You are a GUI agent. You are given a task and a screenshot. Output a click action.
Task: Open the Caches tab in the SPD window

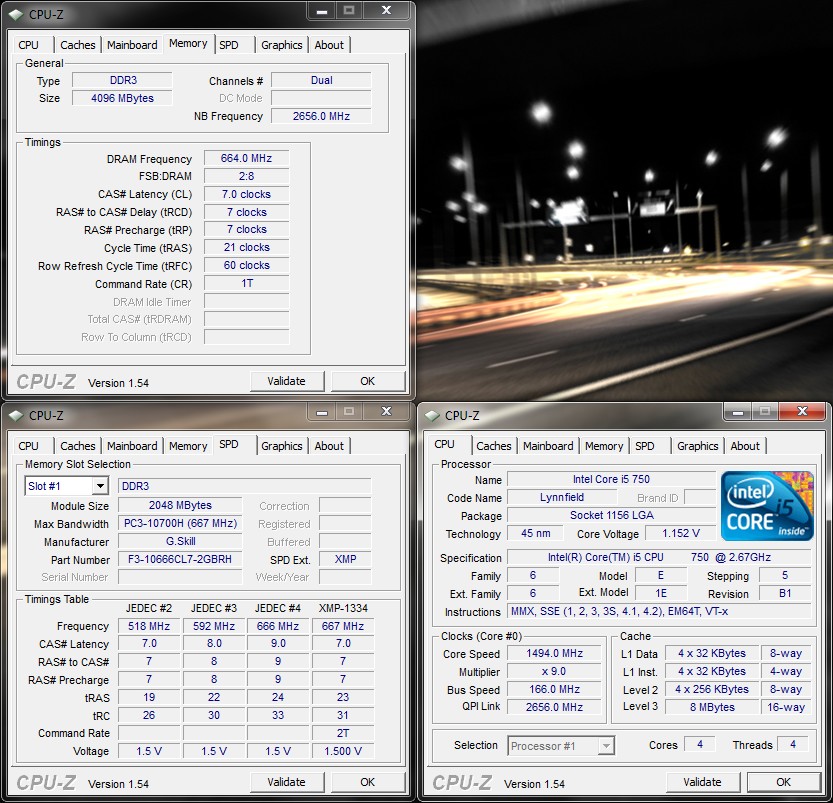coord(78,446)
